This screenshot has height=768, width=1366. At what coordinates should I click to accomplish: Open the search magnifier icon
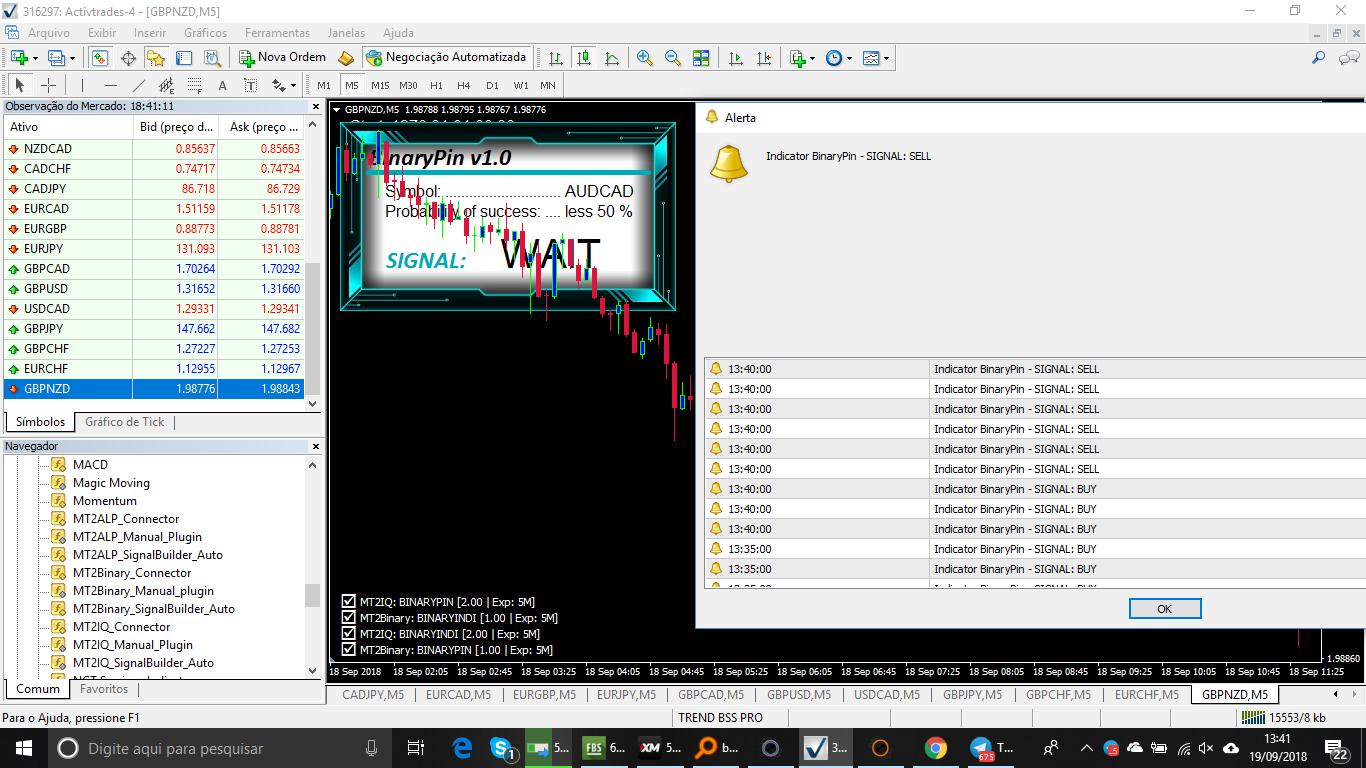point(1320,58)
